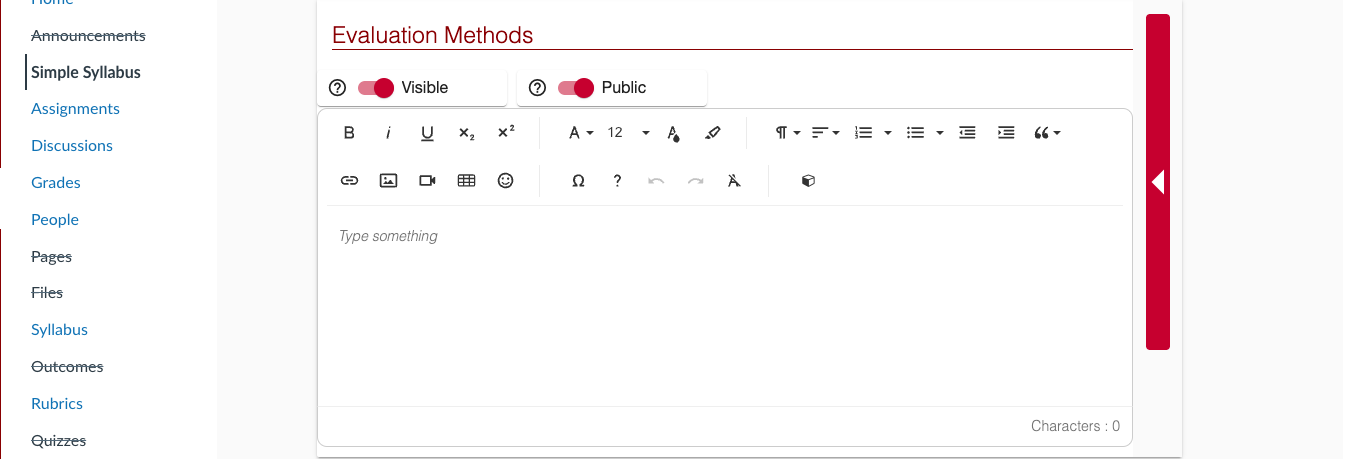Open the Quizzes link
The width and height of the screenshot is (1349, 459).
point(58,441)
